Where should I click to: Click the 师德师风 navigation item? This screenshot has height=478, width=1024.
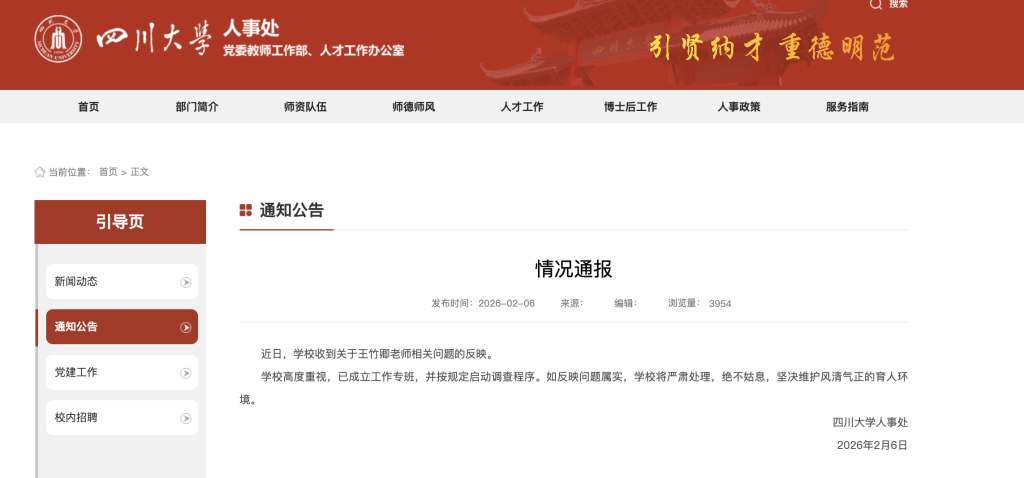click(414, 107)
